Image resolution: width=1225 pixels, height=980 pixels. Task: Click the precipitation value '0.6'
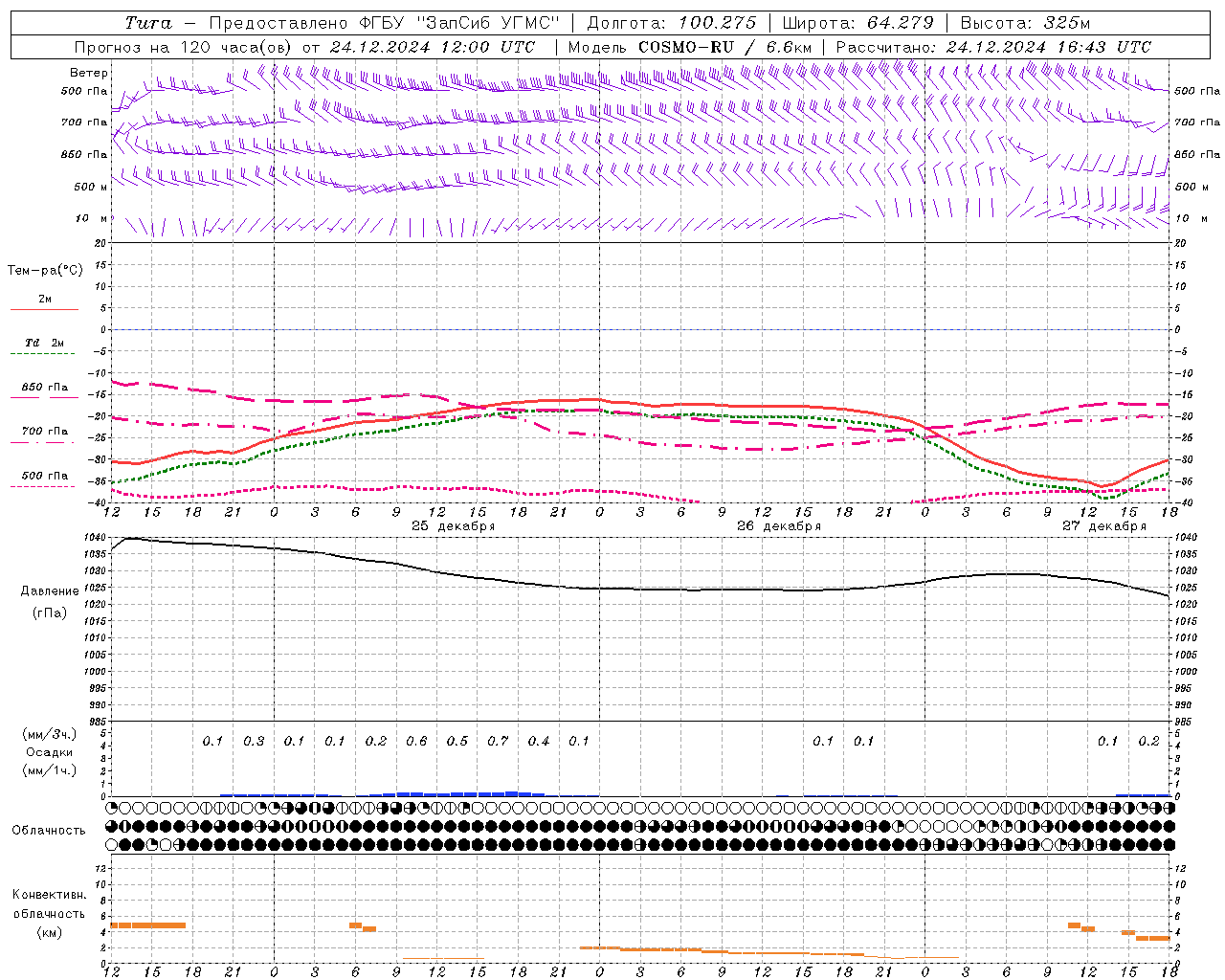point(416,741)
